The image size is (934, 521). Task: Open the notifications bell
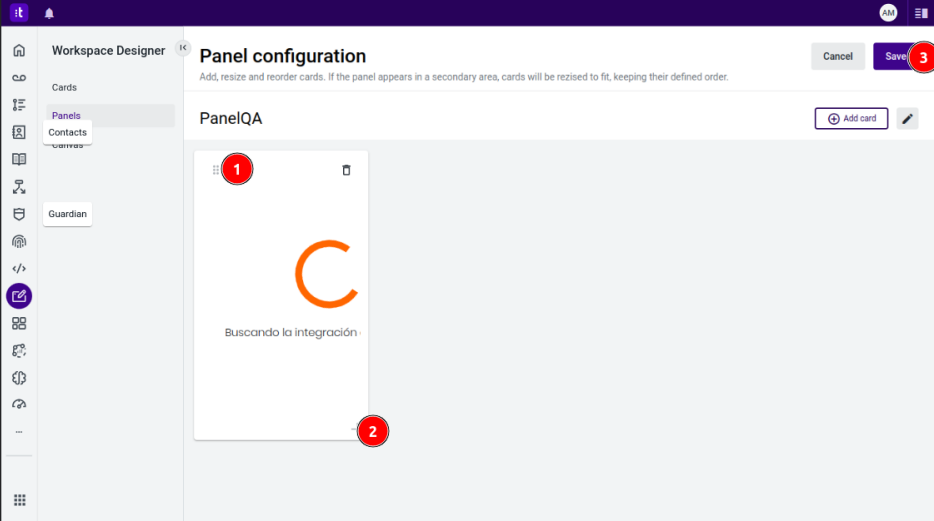pos(49,13)
